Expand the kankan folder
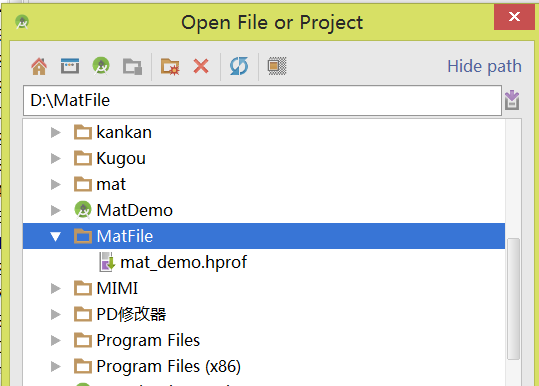This screenshot has width=539, height=386. tap(55, 132)
